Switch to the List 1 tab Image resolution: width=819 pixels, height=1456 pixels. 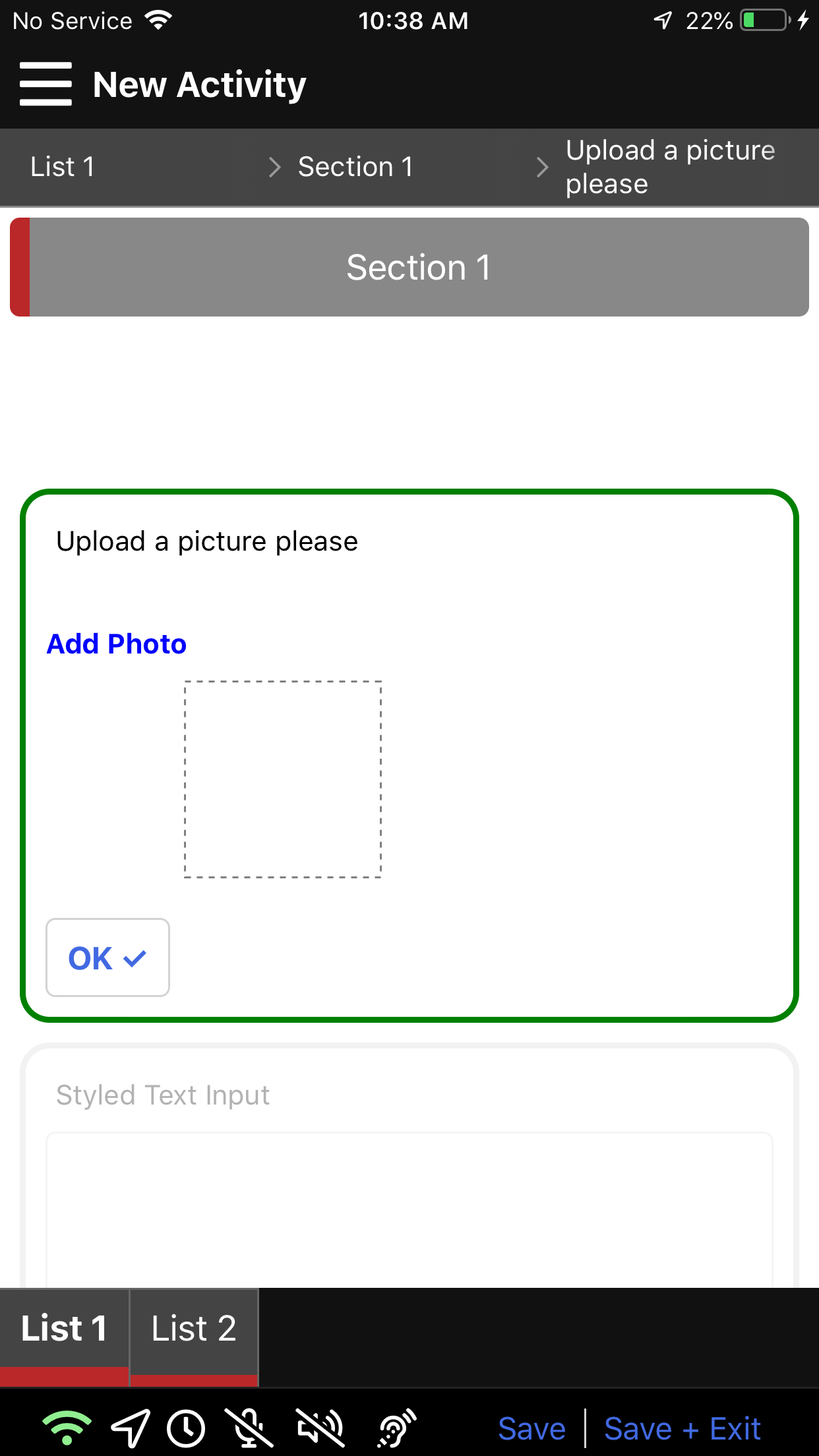point(64,1329)
